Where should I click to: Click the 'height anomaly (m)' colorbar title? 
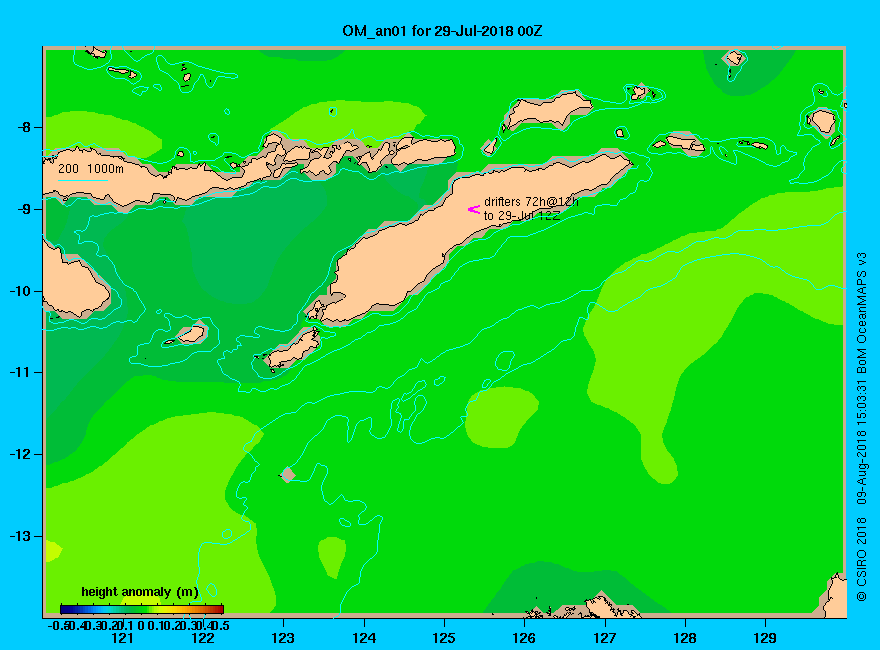click(140, 592)
